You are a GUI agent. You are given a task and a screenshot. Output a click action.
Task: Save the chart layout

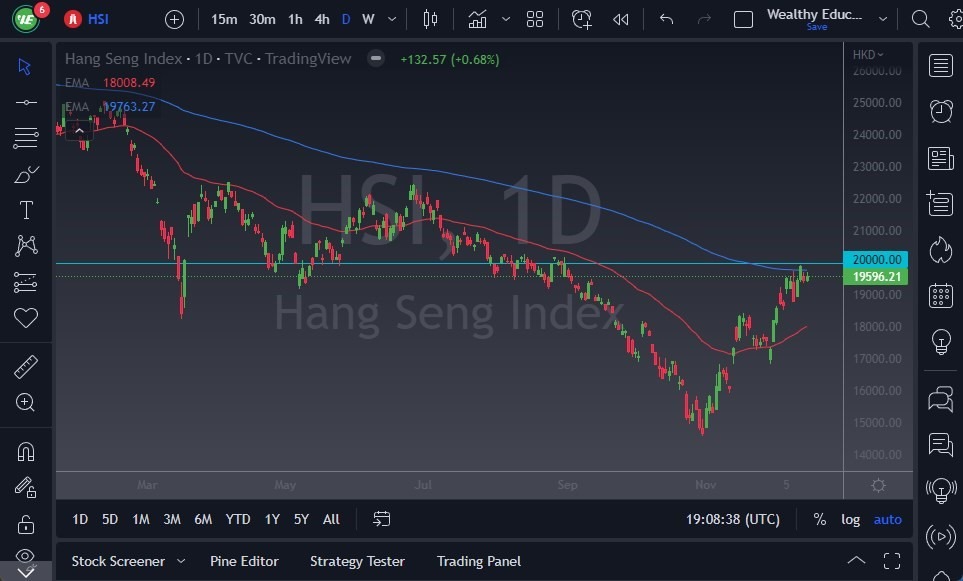pos(817,27)
